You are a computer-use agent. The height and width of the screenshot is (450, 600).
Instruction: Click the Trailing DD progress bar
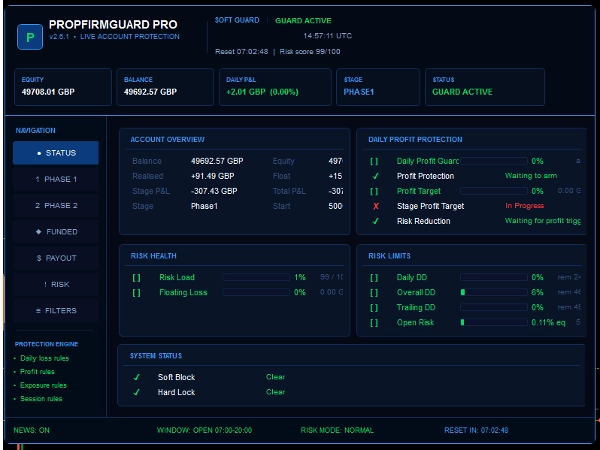click(494, 307)
